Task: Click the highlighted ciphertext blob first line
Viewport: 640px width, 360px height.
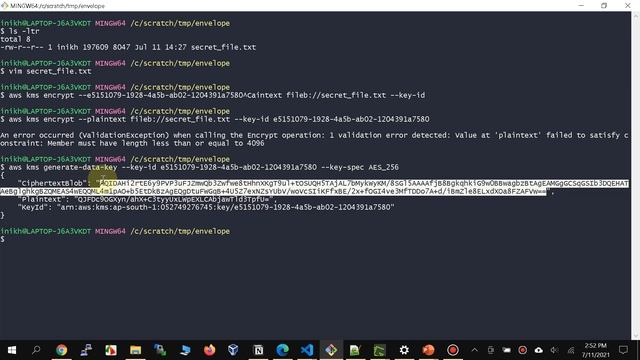Action: (x=364, y=183)
